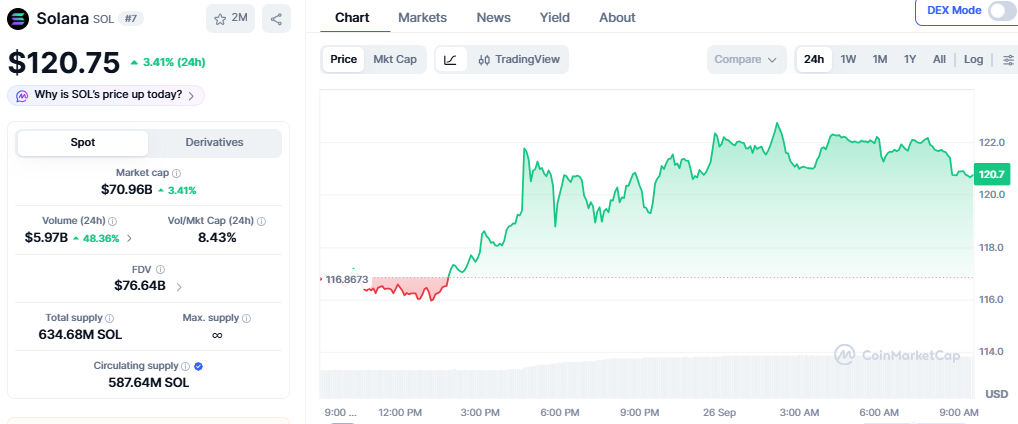Select the 1Y time range

[x=910, y=60]
